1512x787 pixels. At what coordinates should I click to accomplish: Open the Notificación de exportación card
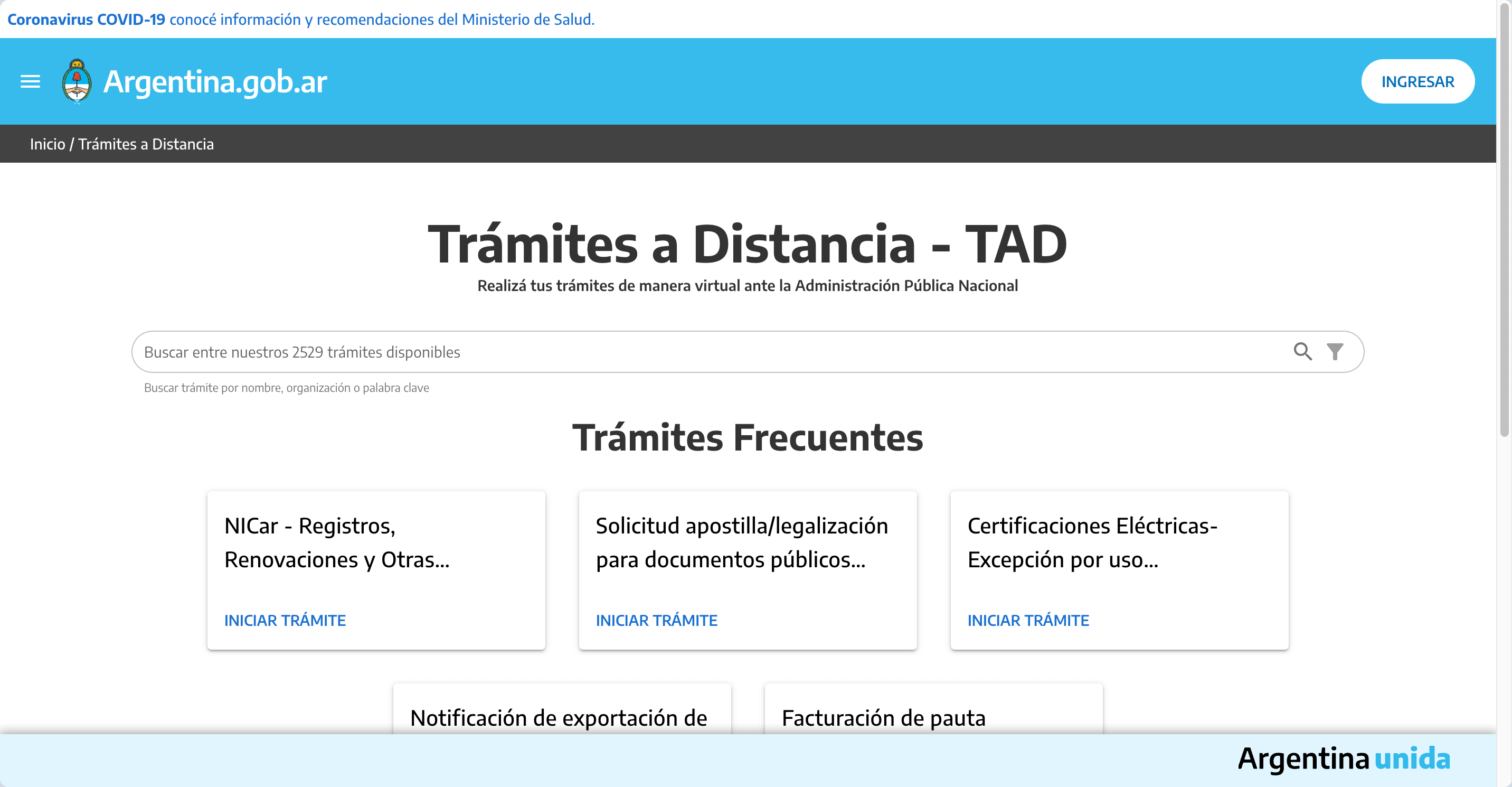(562, 709)
